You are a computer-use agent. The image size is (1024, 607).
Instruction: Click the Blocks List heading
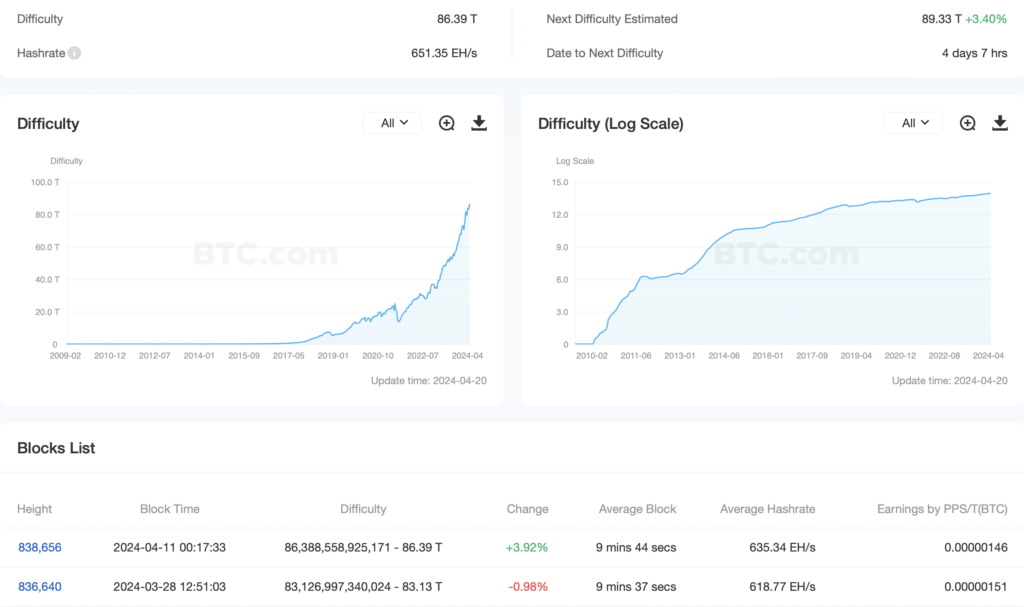pos(56,448)
